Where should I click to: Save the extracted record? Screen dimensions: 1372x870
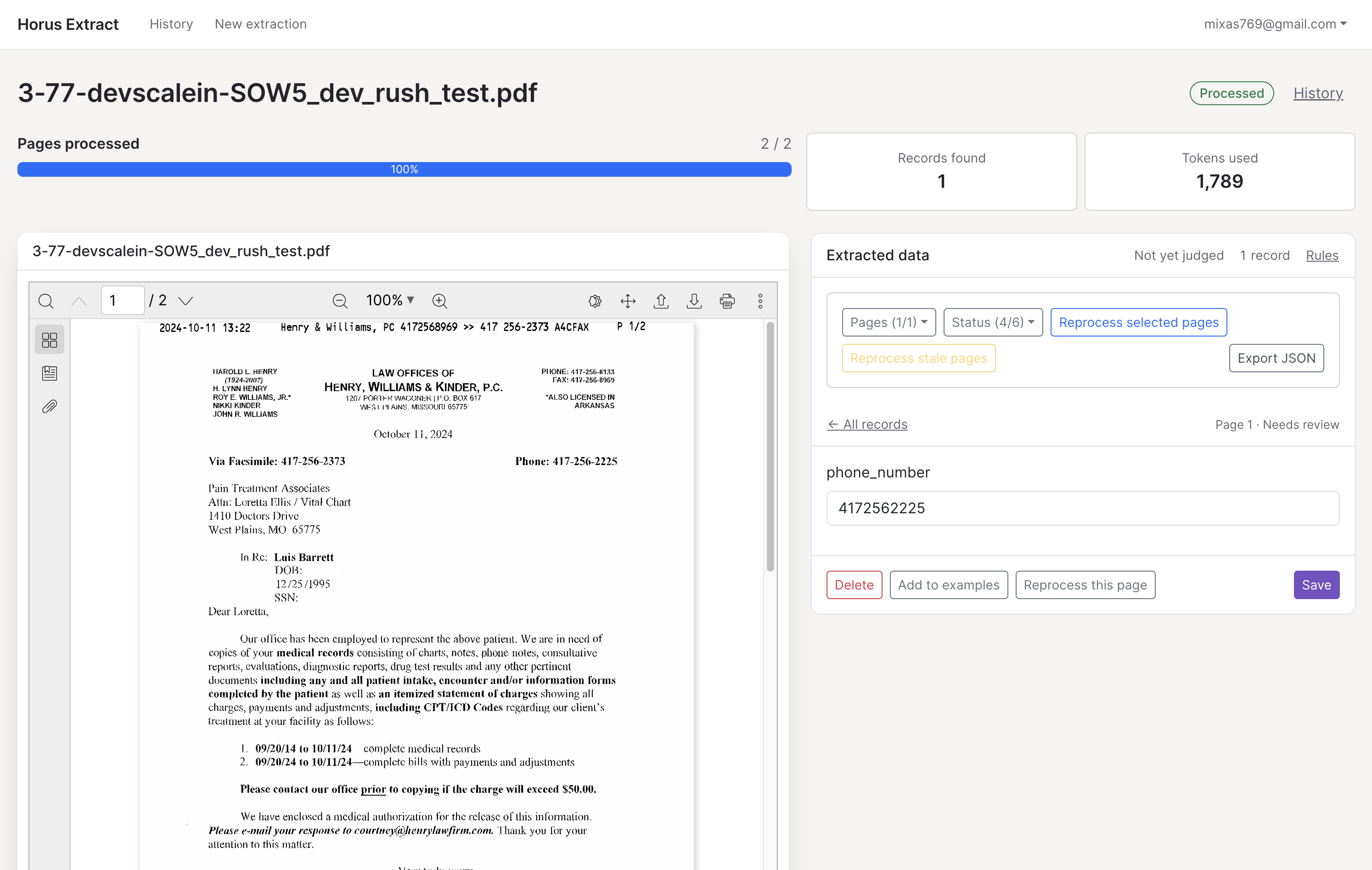1316,585
